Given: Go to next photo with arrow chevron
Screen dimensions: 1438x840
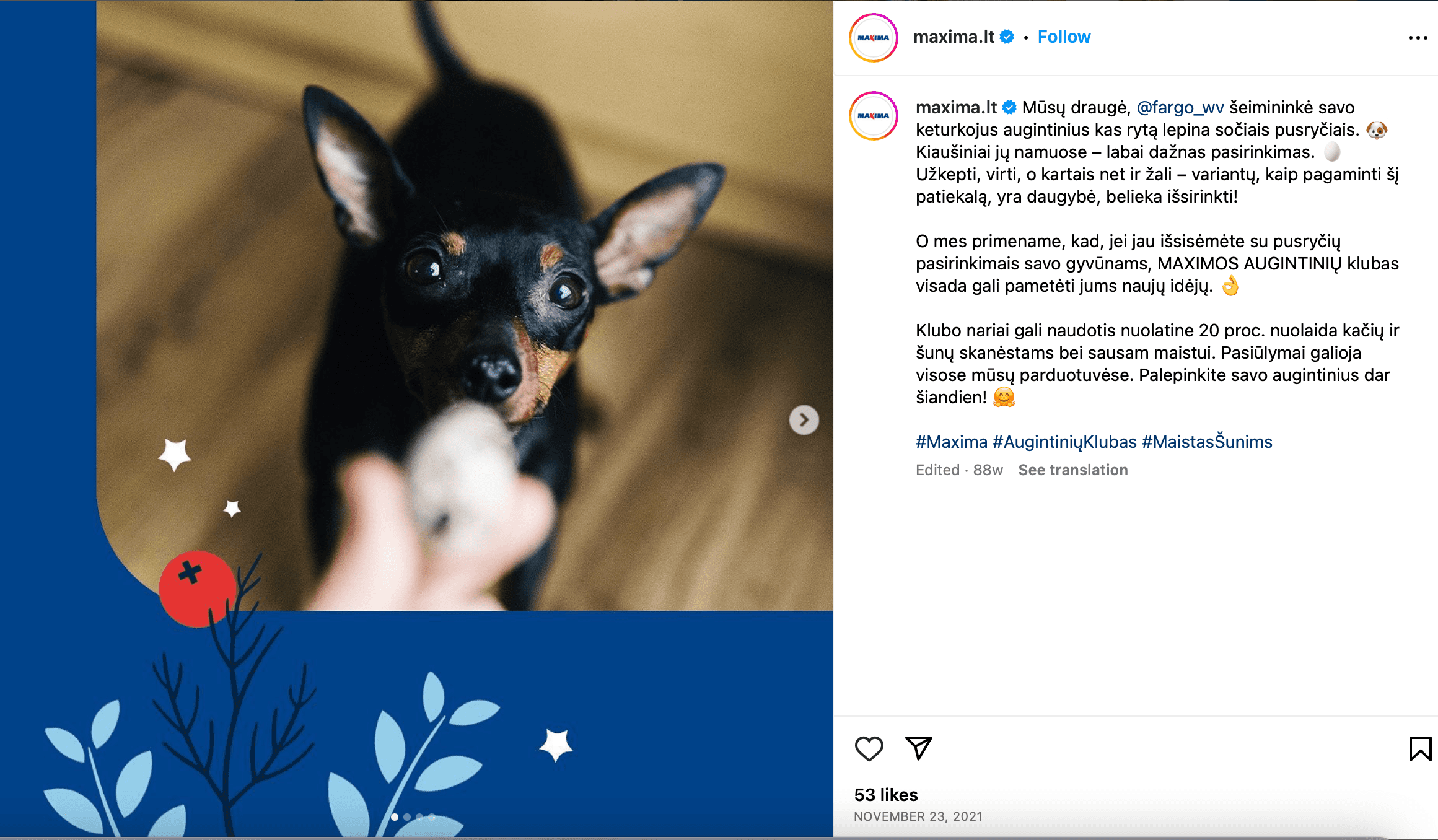Looking at the screenshot, I should (x=804, y=420).
